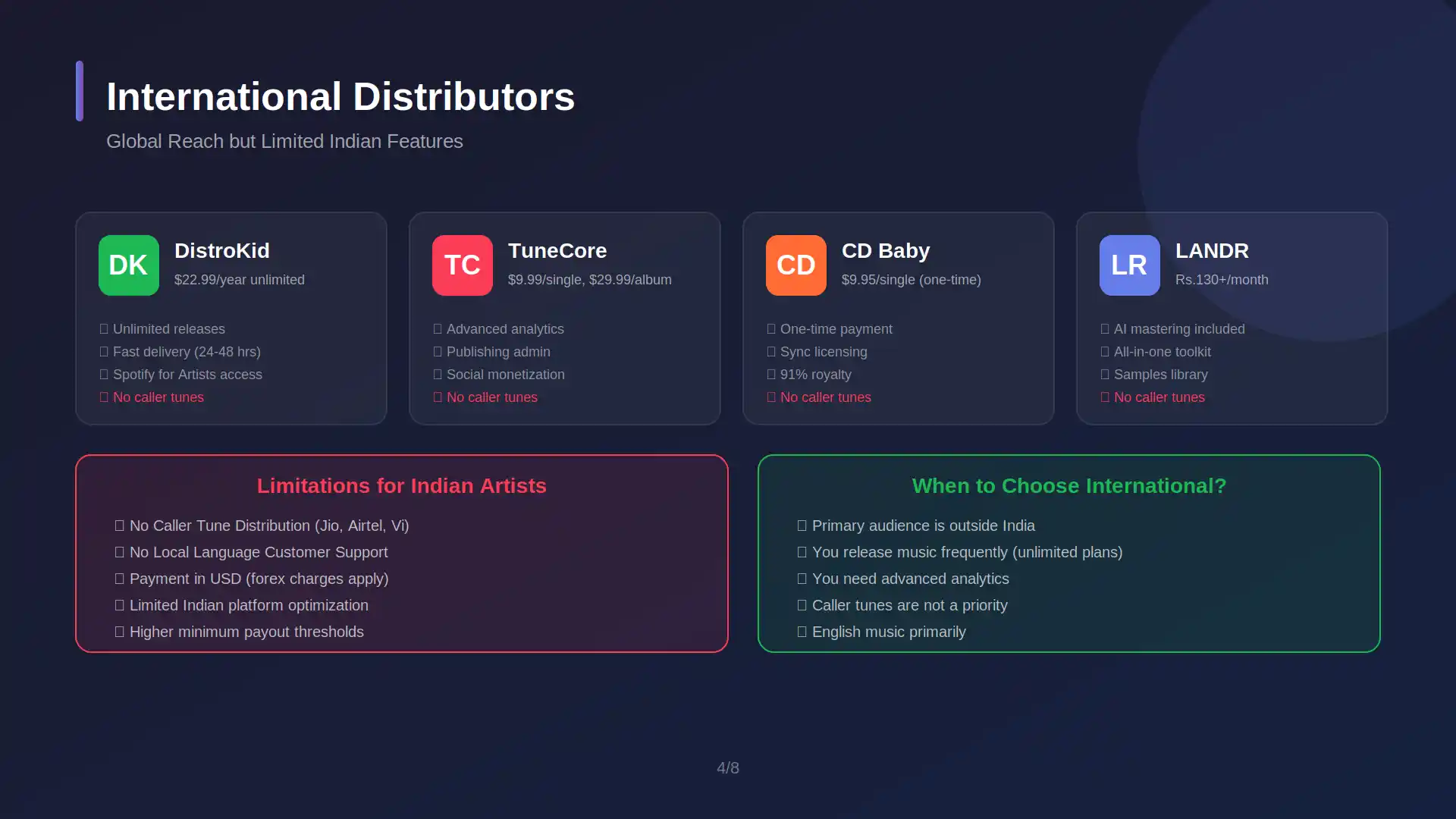This screenshot has width=1456, height=819.
Task: Select the Rs.130+/month price
Action: [1222, 280]
